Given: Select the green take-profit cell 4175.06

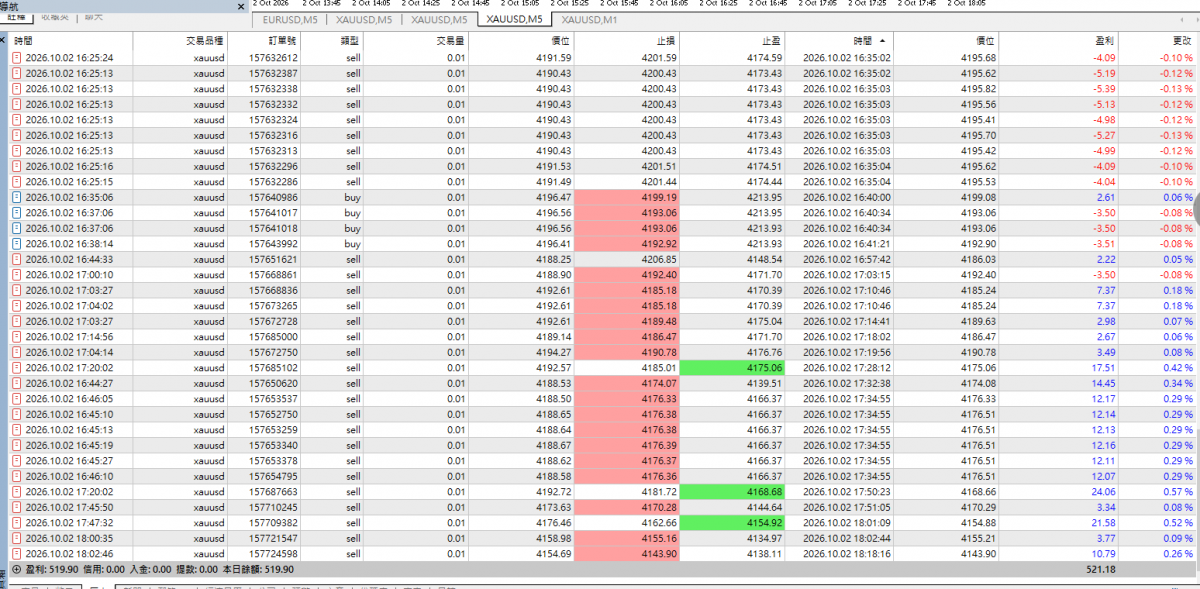Looking at the screenshot, I should 732,368.
